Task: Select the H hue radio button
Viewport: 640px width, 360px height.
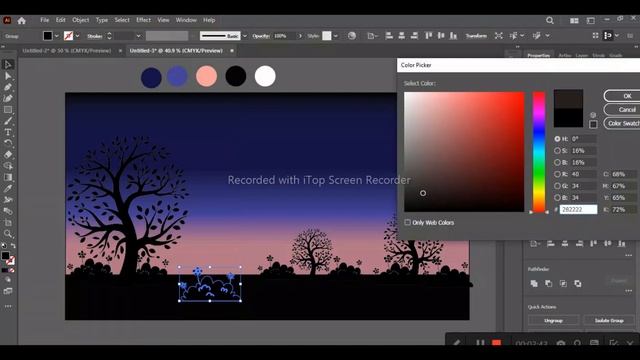Action: click(557, 139)
